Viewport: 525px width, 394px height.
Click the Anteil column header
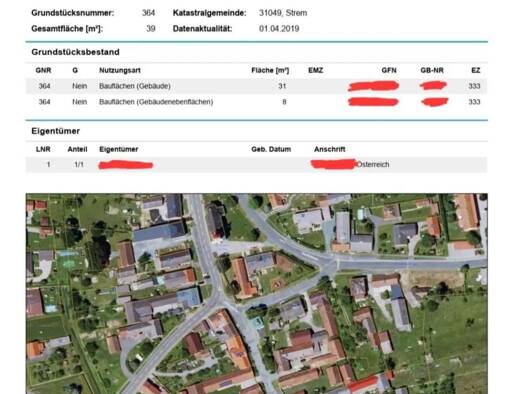(77, 149)
